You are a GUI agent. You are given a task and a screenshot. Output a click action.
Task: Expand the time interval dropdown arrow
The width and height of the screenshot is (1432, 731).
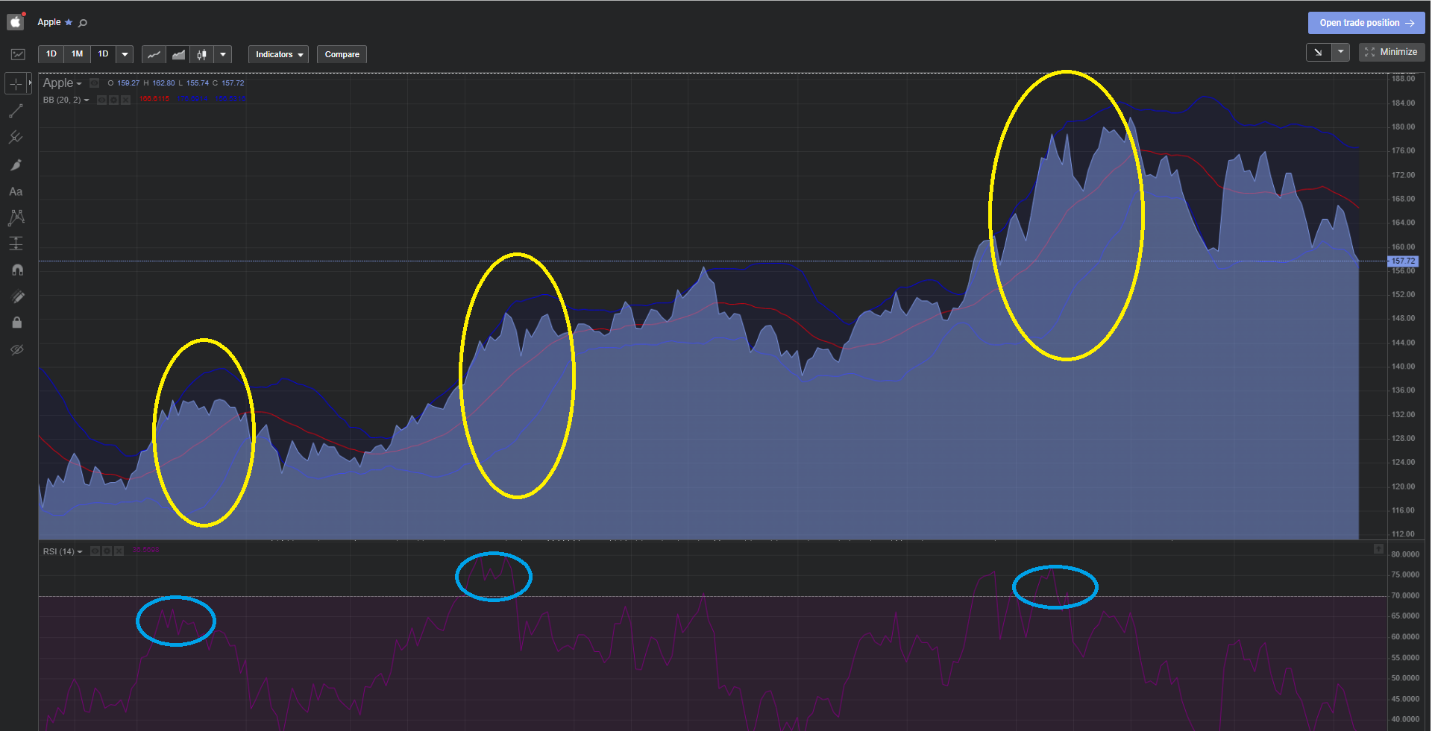125,54
